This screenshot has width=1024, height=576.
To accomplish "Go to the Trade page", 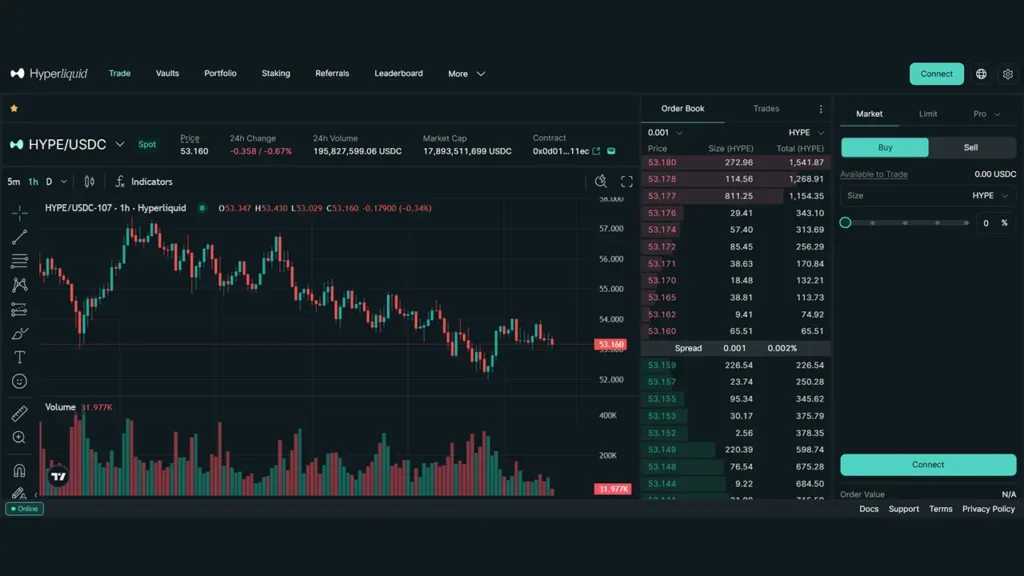I will pyautogui.click(x=120, y=73).
